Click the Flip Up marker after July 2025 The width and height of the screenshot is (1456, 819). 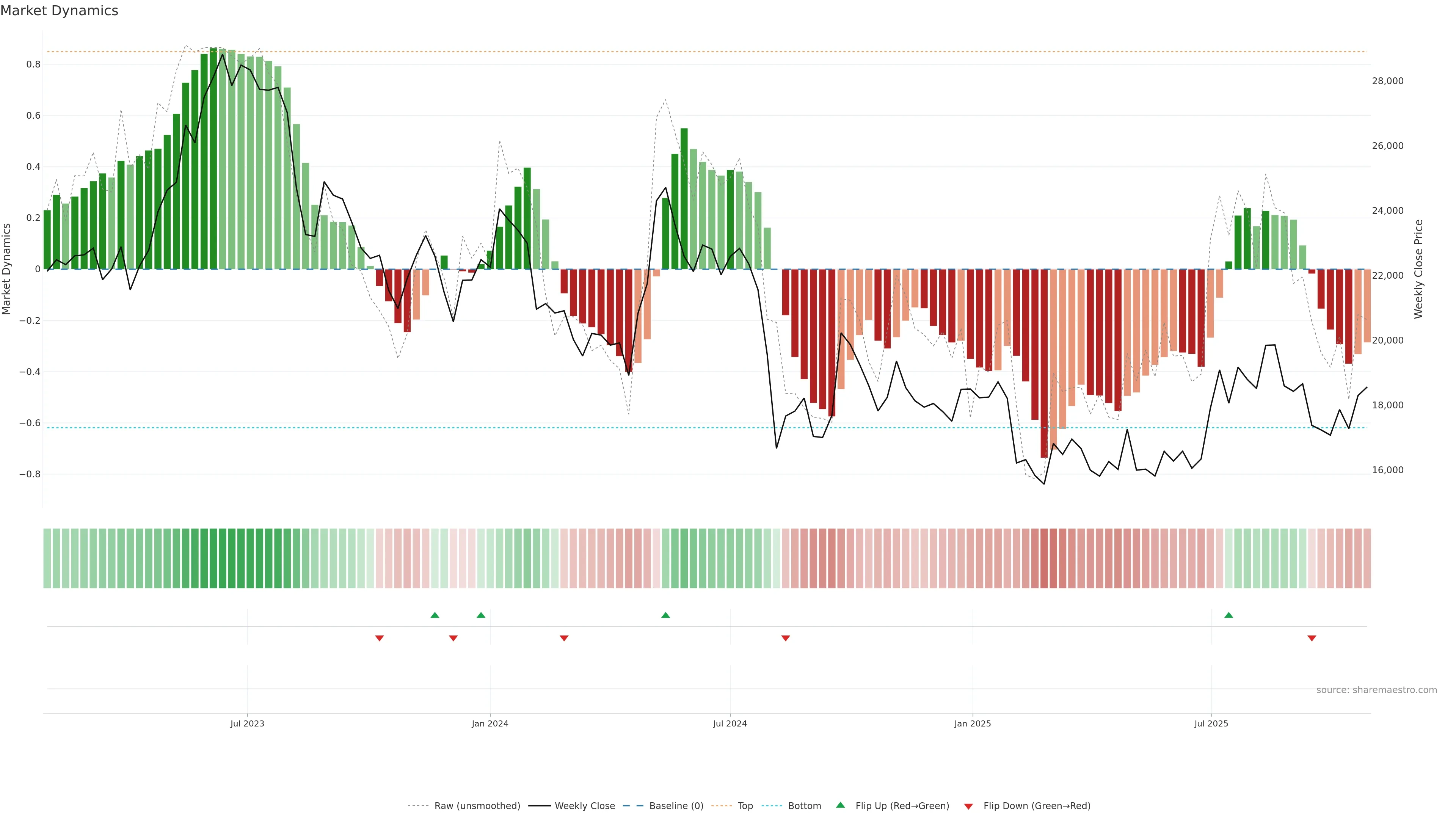(1228, 615)
